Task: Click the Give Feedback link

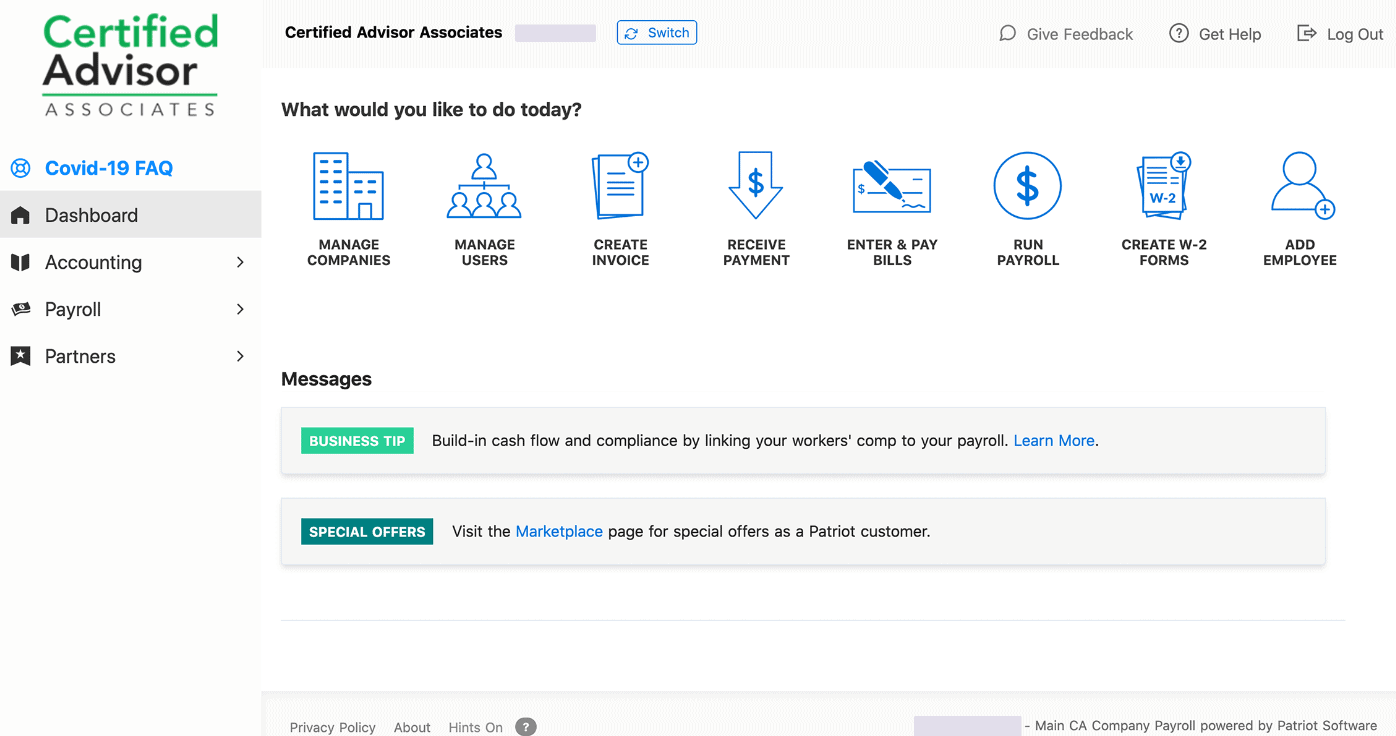Action: coord(1079,34)
